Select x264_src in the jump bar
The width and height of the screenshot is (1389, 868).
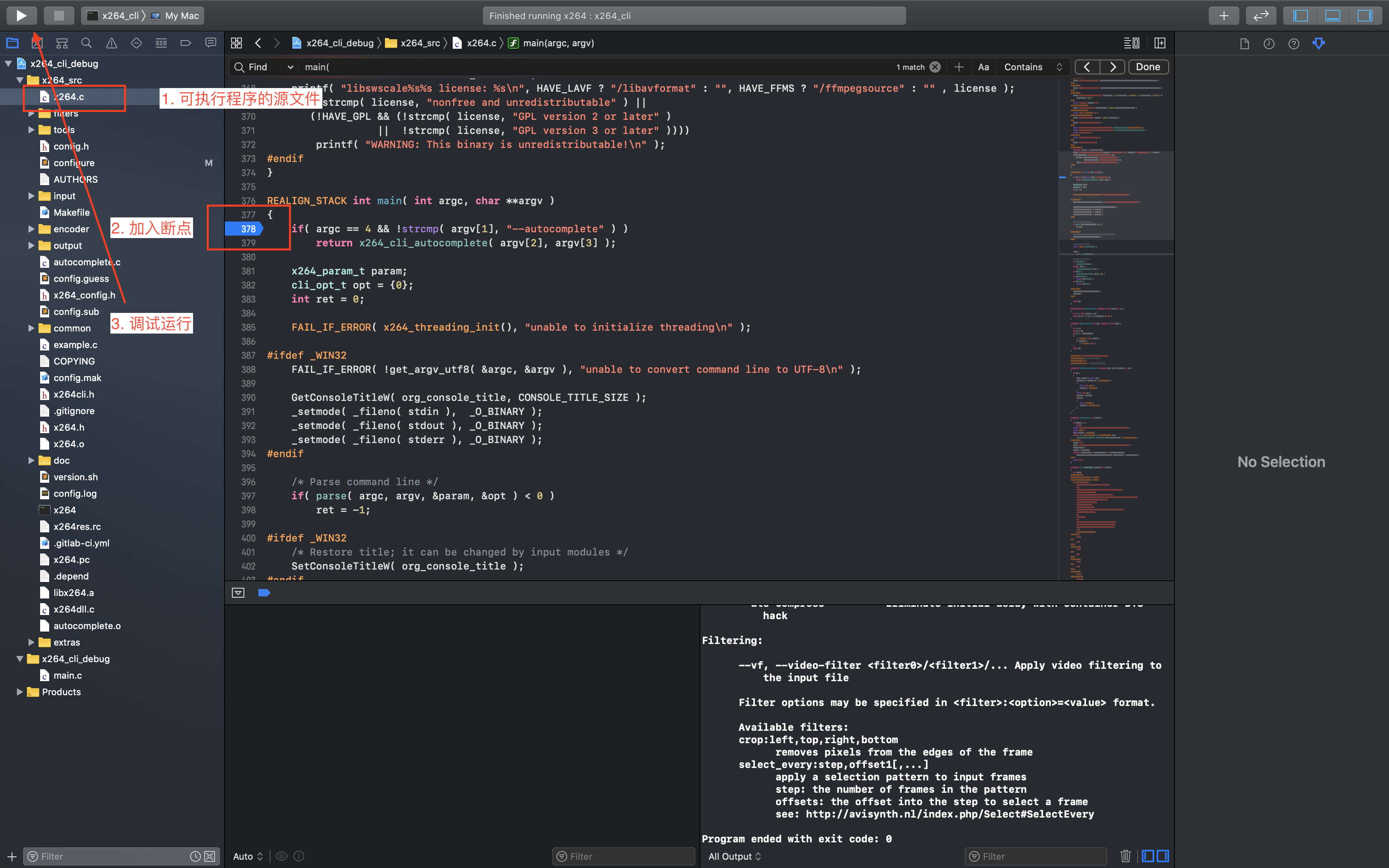click(420, 43)
